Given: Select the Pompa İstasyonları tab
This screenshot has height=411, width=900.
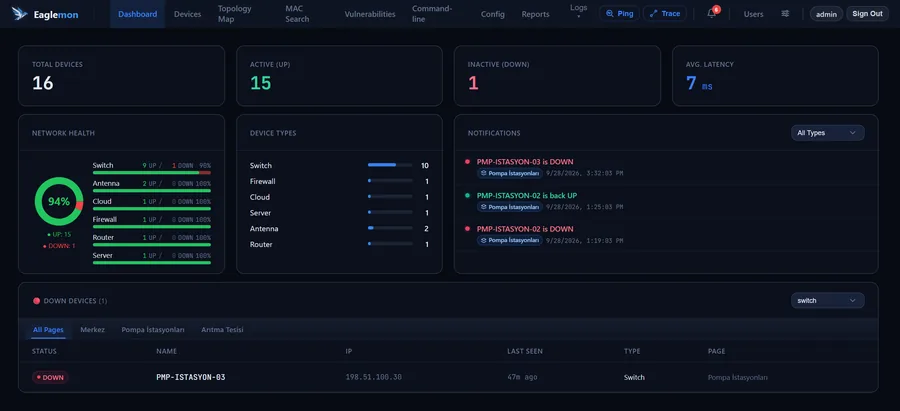Looking at the screenshot, I should (153, 330).
